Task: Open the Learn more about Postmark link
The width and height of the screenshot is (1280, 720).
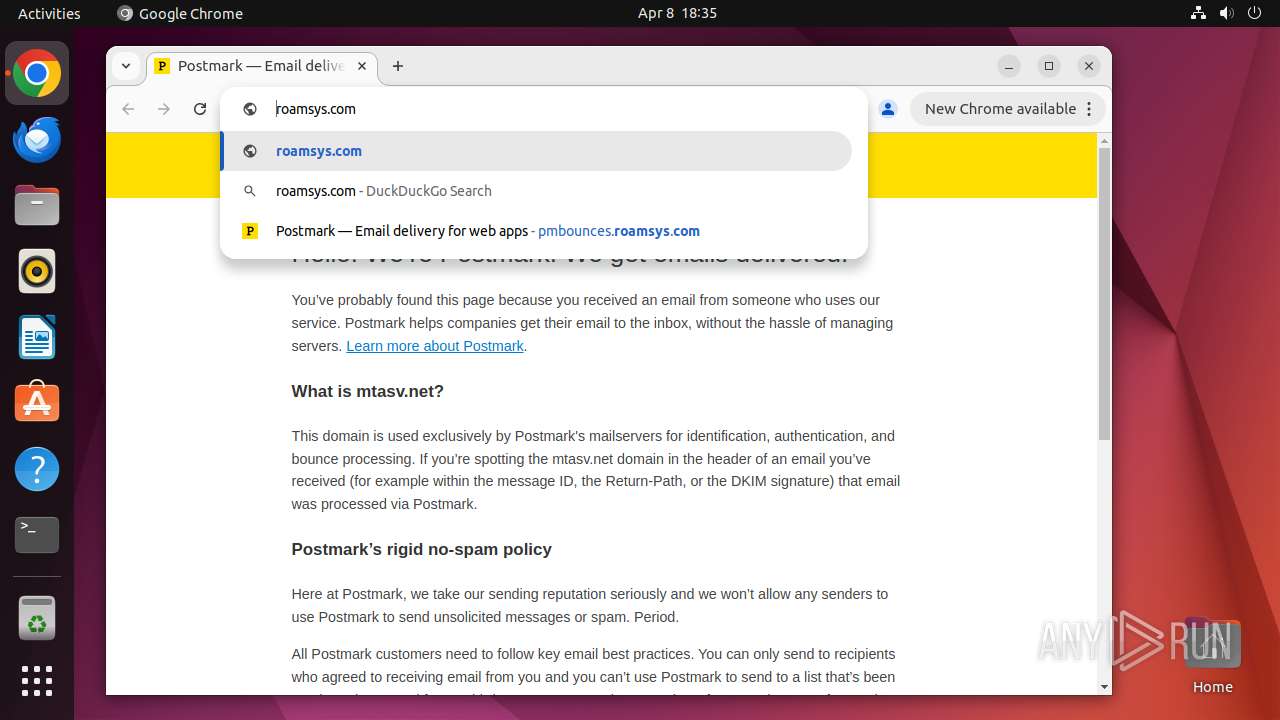Action: pyautogui.click(x=435, y=346)
